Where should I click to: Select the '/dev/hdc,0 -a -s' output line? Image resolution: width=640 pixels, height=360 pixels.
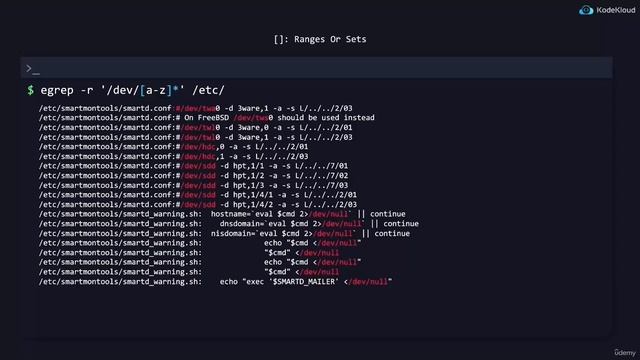tap(173, 147)
